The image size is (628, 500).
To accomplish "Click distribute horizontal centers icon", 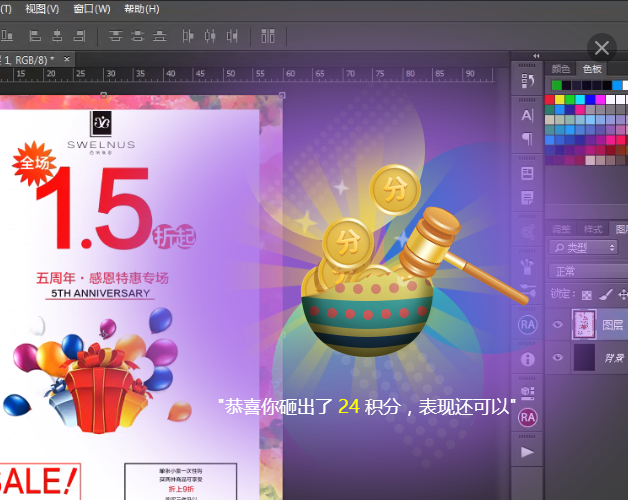I will coord(210,36).
